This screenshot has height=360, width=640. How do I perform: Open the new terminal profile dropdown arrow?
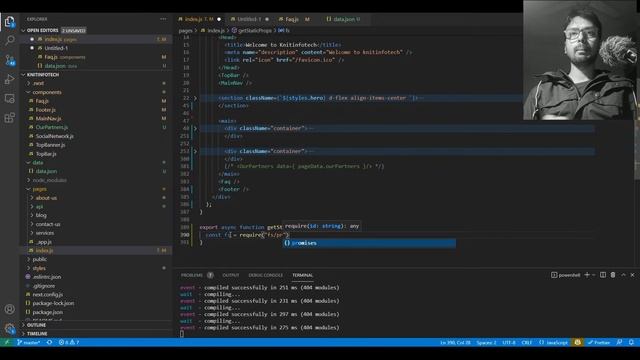point(594,275)
